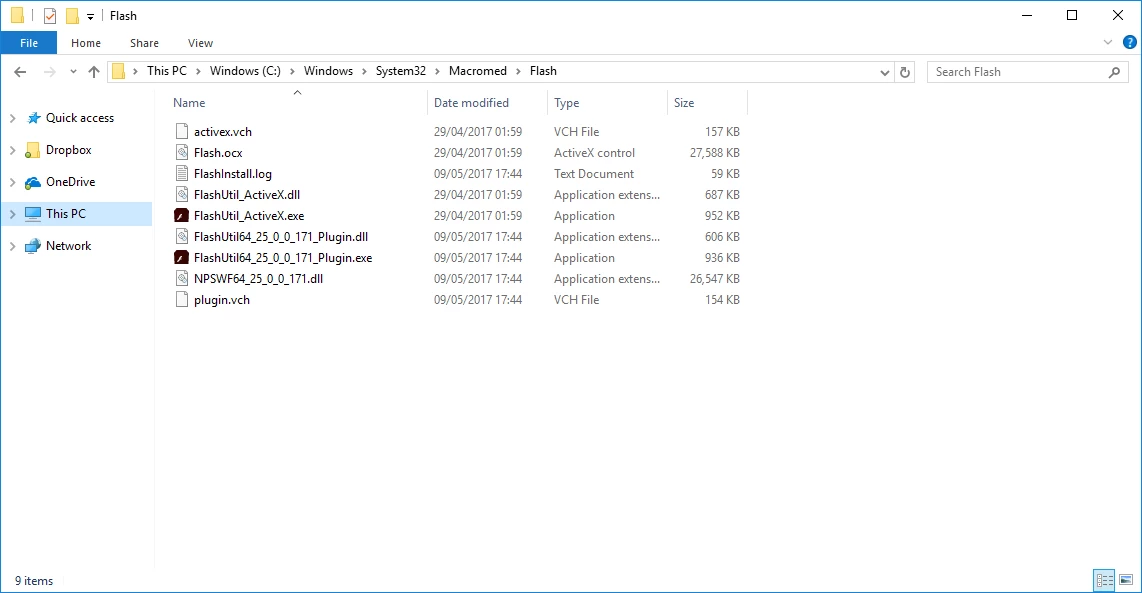The width and height of the screenshot is (1142, 593).
Task: Click the ActiveX control type cell
Action: [594, 153]
